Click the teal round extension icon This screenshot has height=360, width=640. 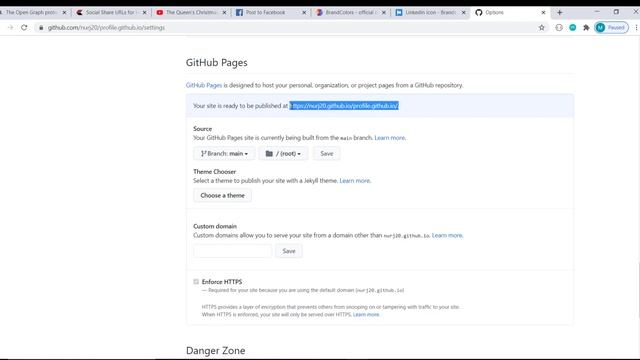(x=573, y=28)
